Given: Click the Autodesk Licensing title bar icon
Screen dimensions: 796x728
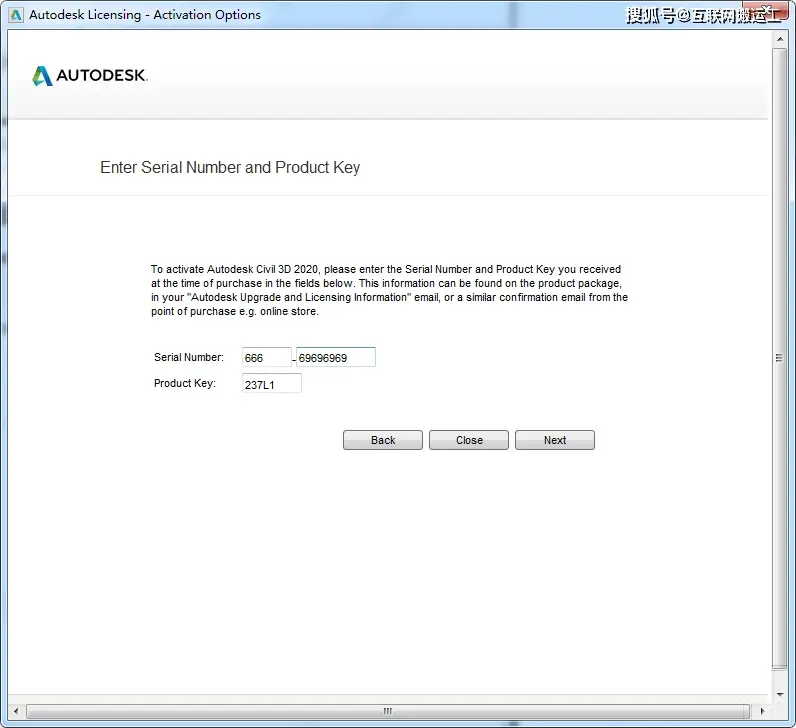Looking at the screenshot, I should 16,15.
